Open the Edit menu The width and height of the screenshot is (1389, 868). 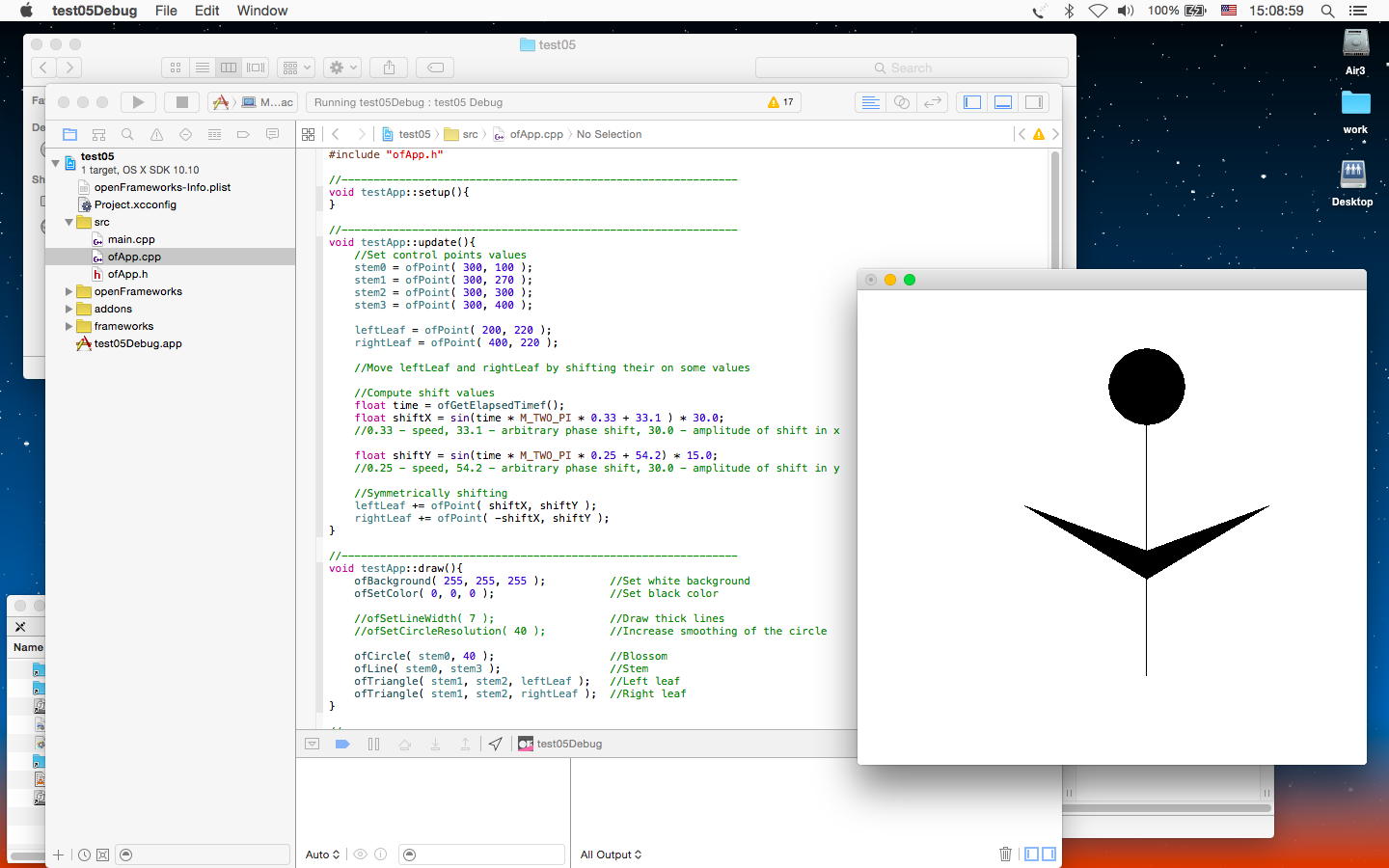pos(206,11)
